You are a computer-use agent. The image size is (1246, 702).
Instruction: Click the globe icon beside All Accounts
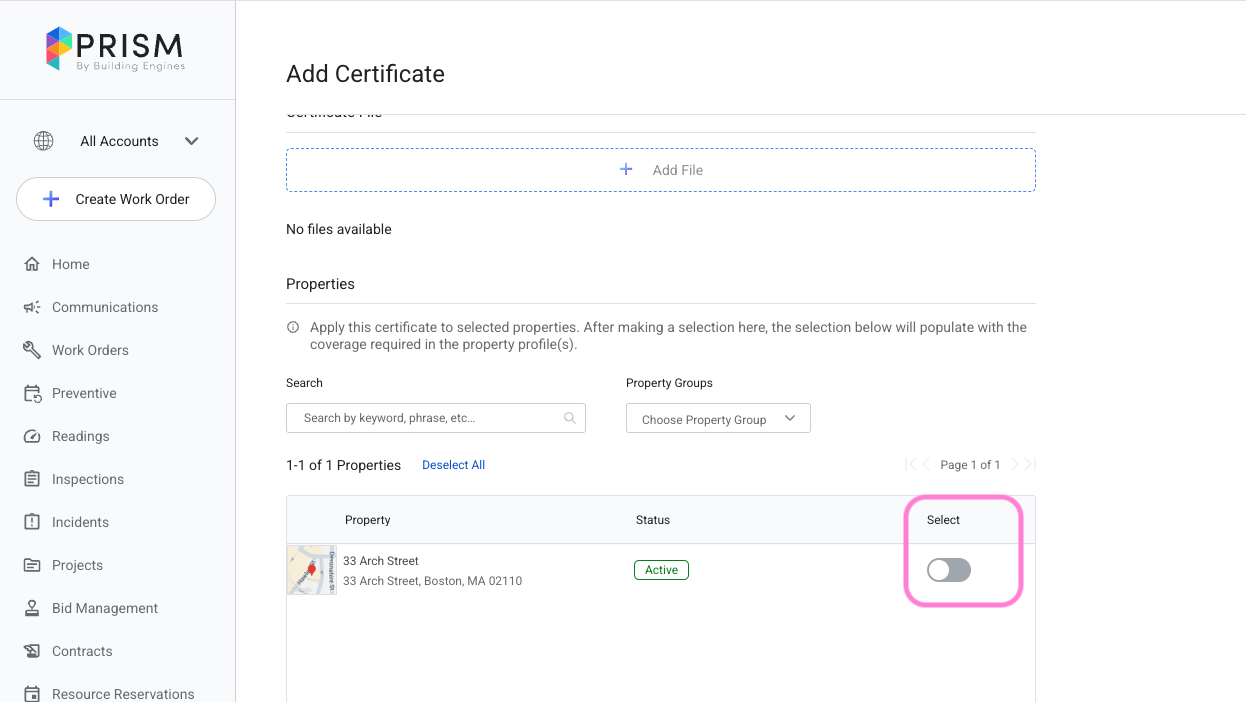[43, 141]
